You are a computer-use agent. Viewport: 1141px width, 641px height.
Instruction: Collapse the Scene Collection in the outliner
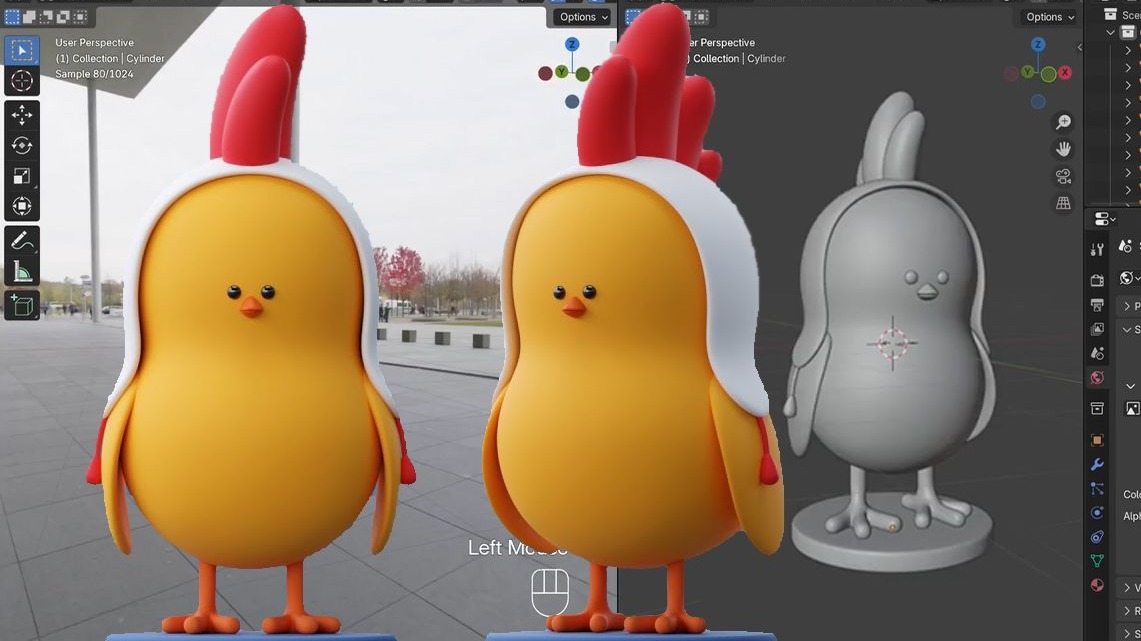click(1110, 32)
